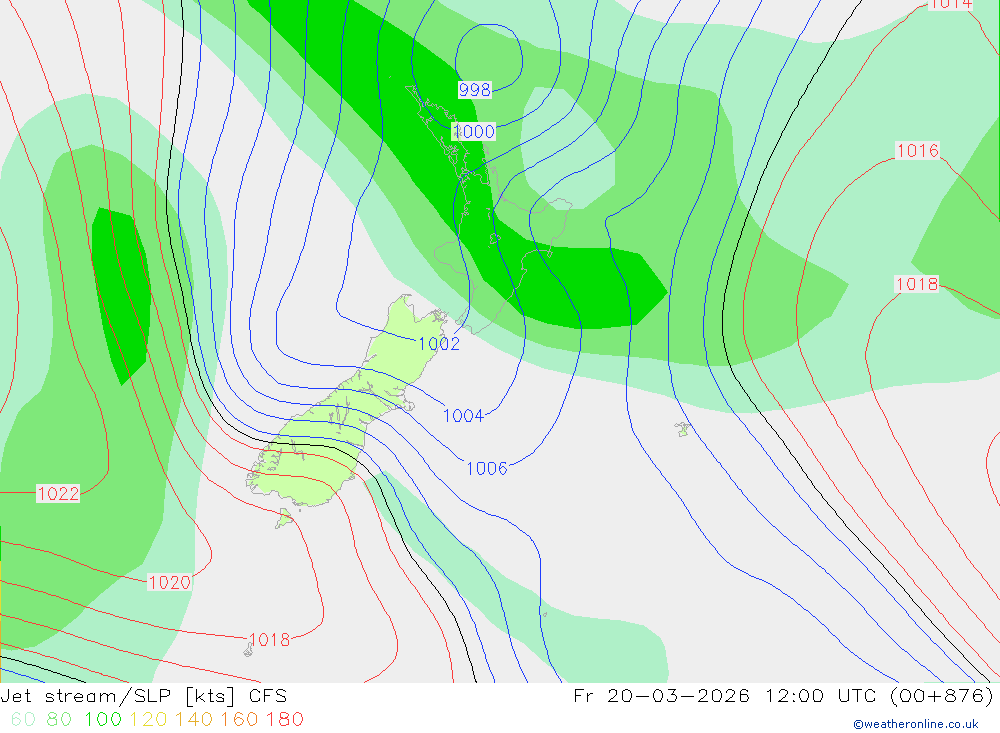Click the 100 kts legend value
The width and height of the screenshot is (1000, 733).
click(x=103, y=720)
